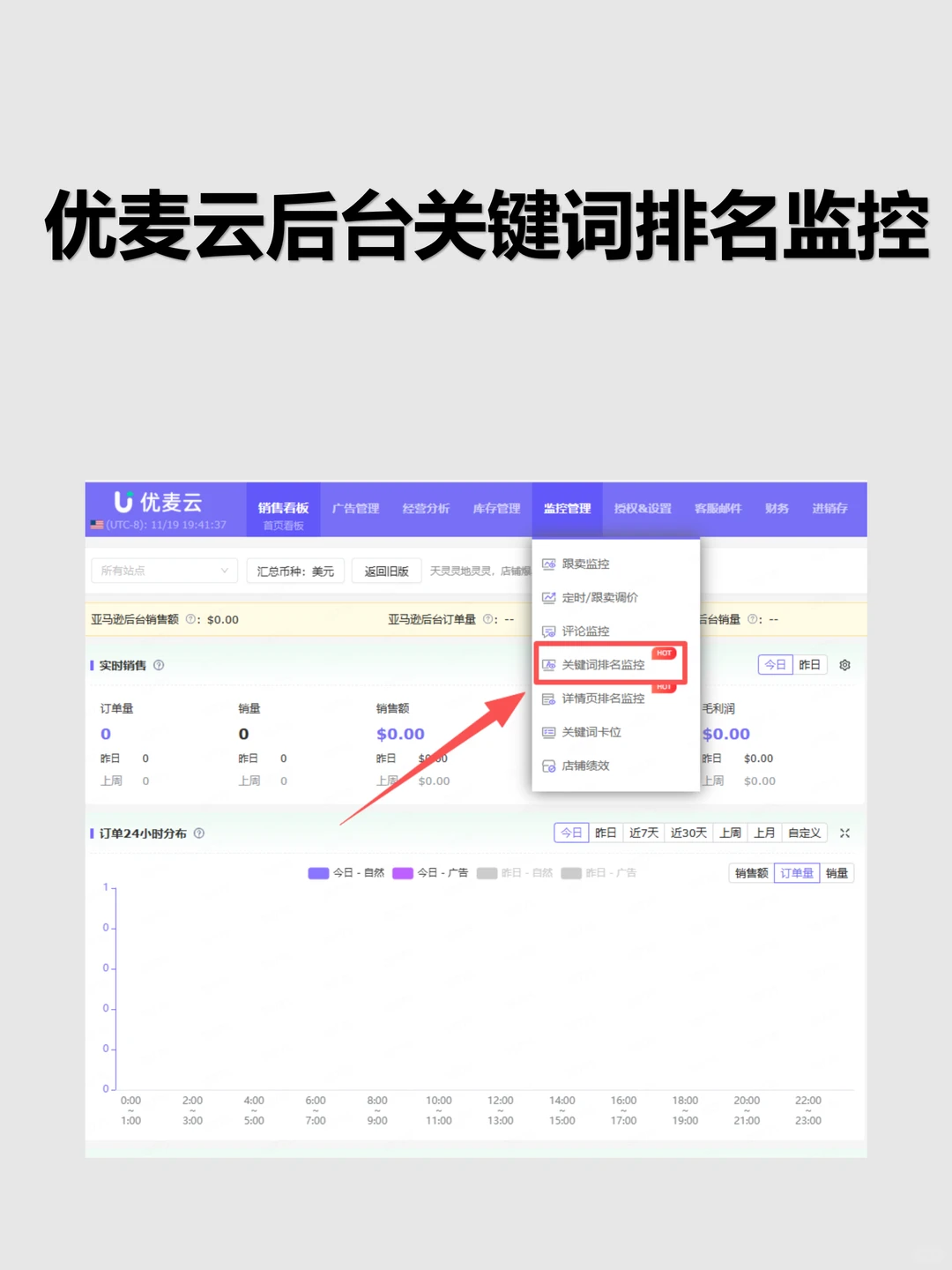Select the 详情页排名监控 icon
Screen dimensions: 952x1270
pos(548,698)
